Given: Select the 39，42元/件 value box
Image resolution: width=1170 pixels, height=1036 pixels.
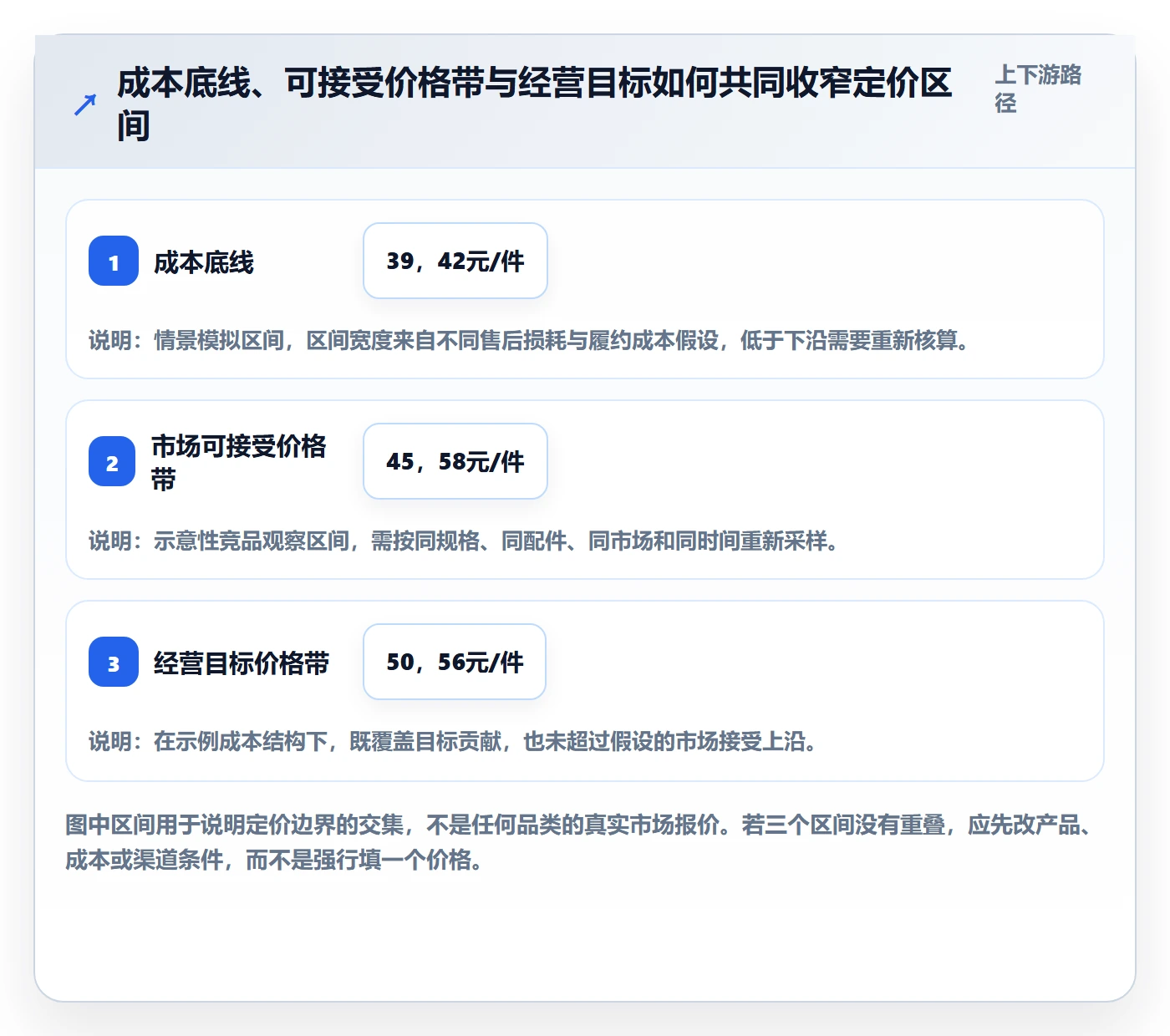Looking at the screenshot, I should pyautogui.click(x=455, y=261).
